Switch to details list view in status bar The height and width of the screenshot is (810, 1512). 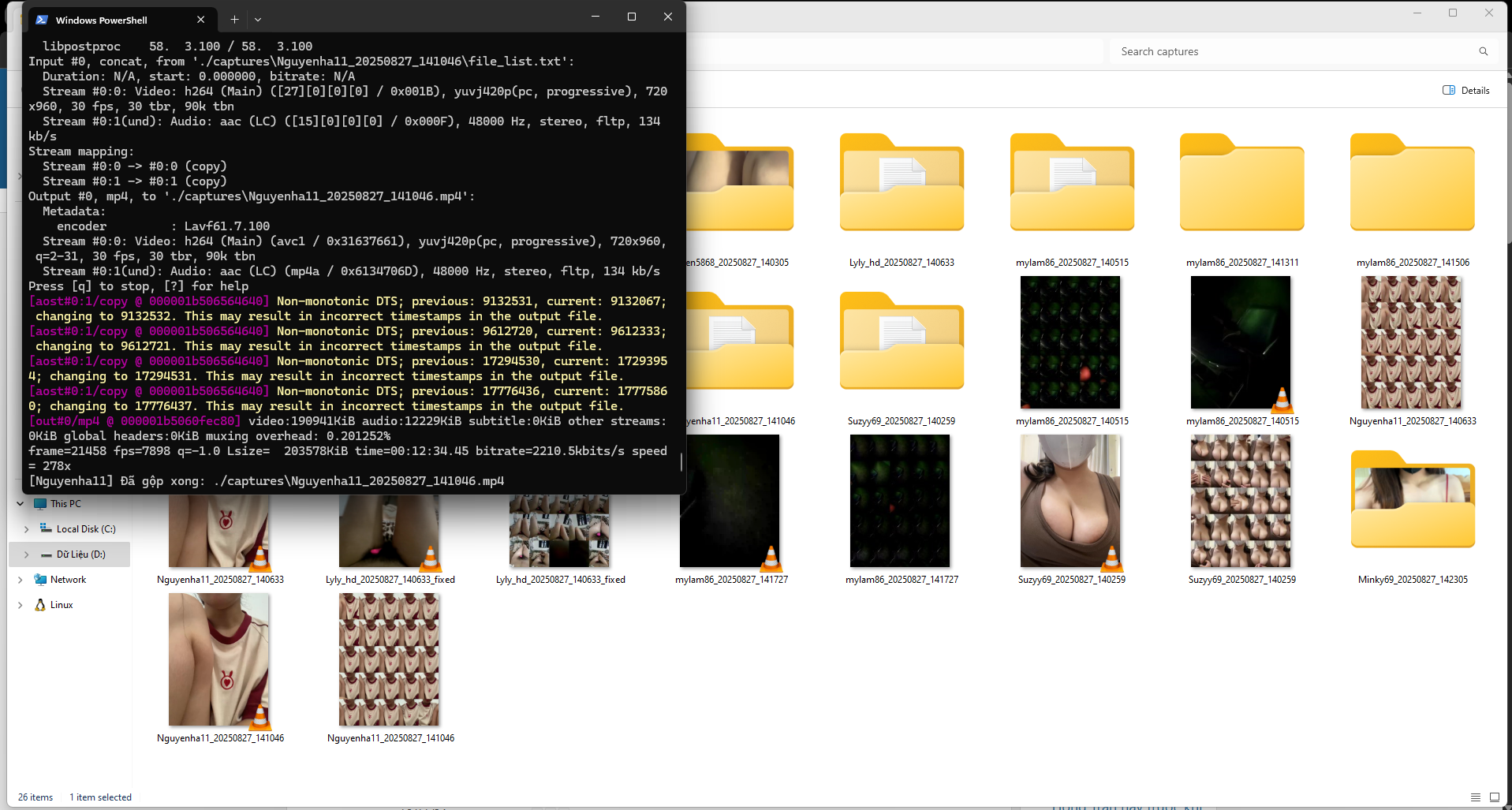(1475, 797)
